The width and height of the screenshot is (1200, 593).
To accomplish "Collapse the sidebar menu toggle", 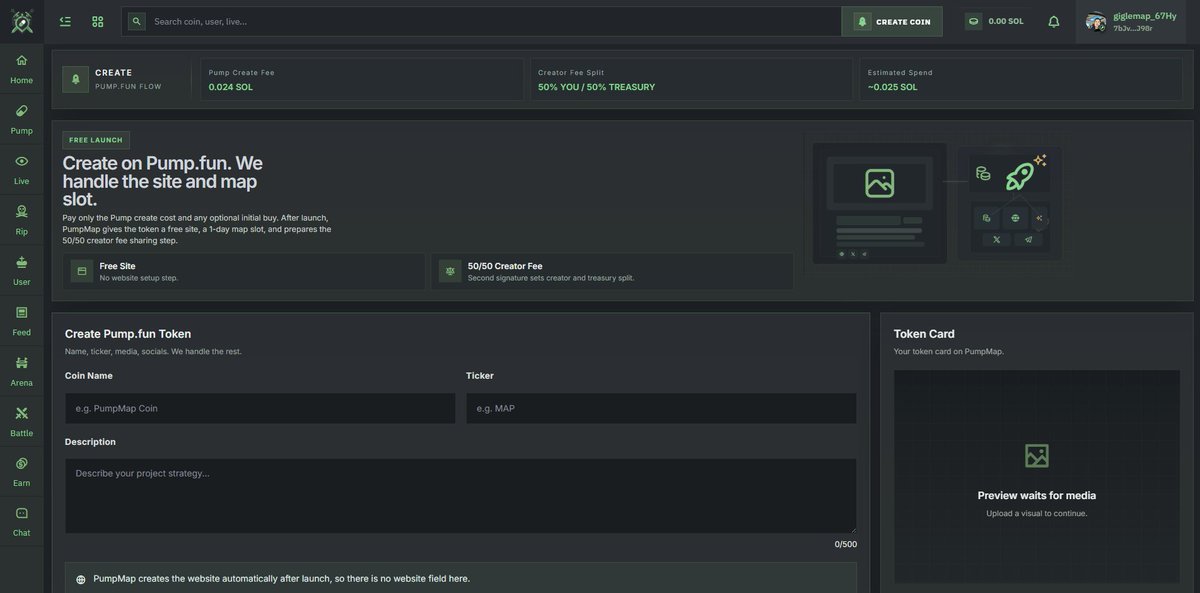I will click(x=65, y=21).
